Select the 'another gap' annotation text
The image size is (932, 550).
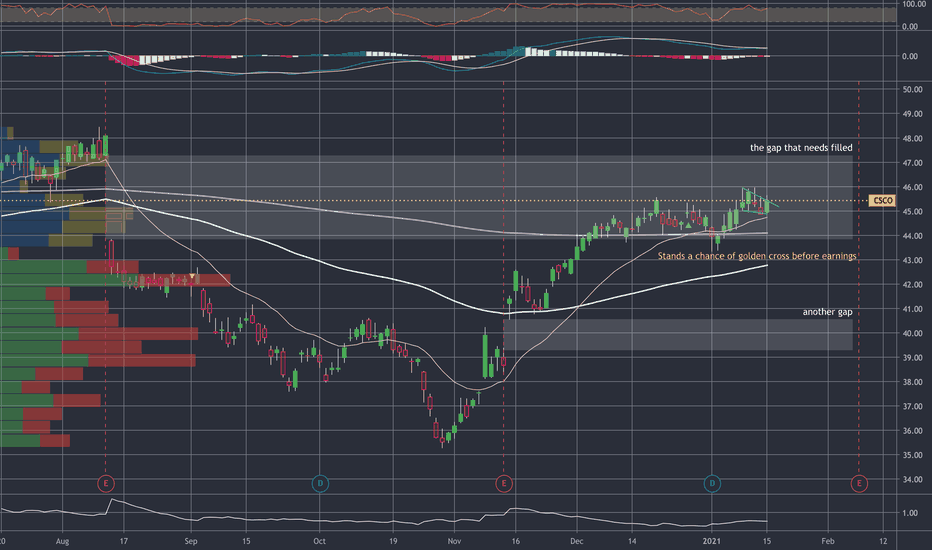[x=827, y=312]
